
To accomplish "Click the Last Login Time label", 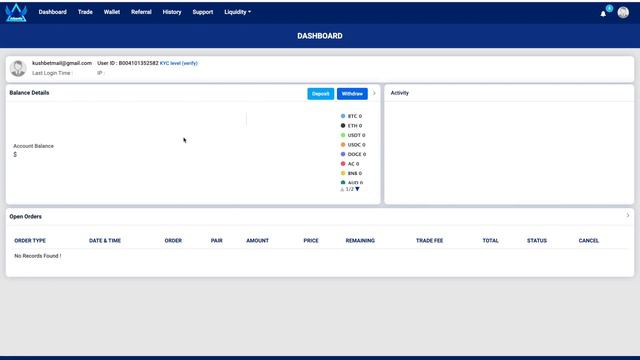I will (x=52, y=73).
